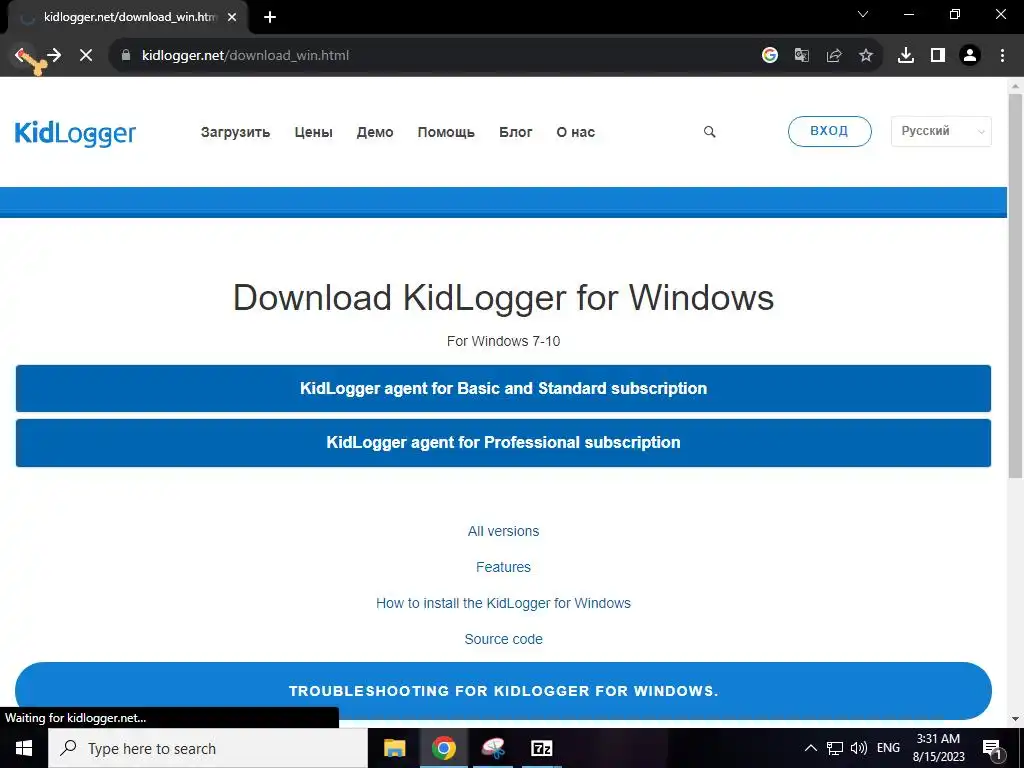Open the 7-Zip taskbar icon
This screenshot has height=768, width=1024.
click(542, 748)
